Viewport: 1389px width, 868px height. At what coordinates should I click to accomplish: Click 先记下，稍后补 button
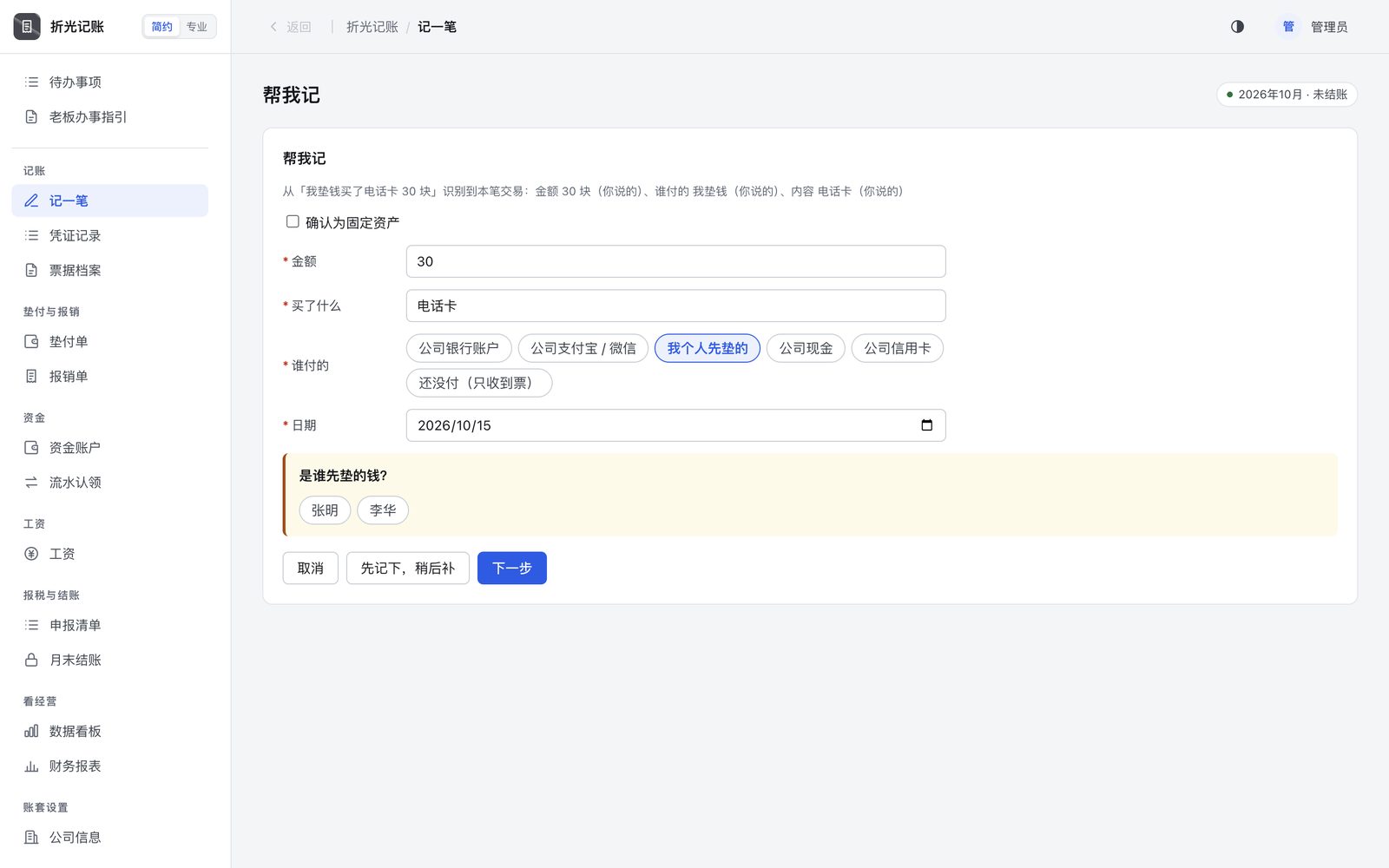[408, 569]
